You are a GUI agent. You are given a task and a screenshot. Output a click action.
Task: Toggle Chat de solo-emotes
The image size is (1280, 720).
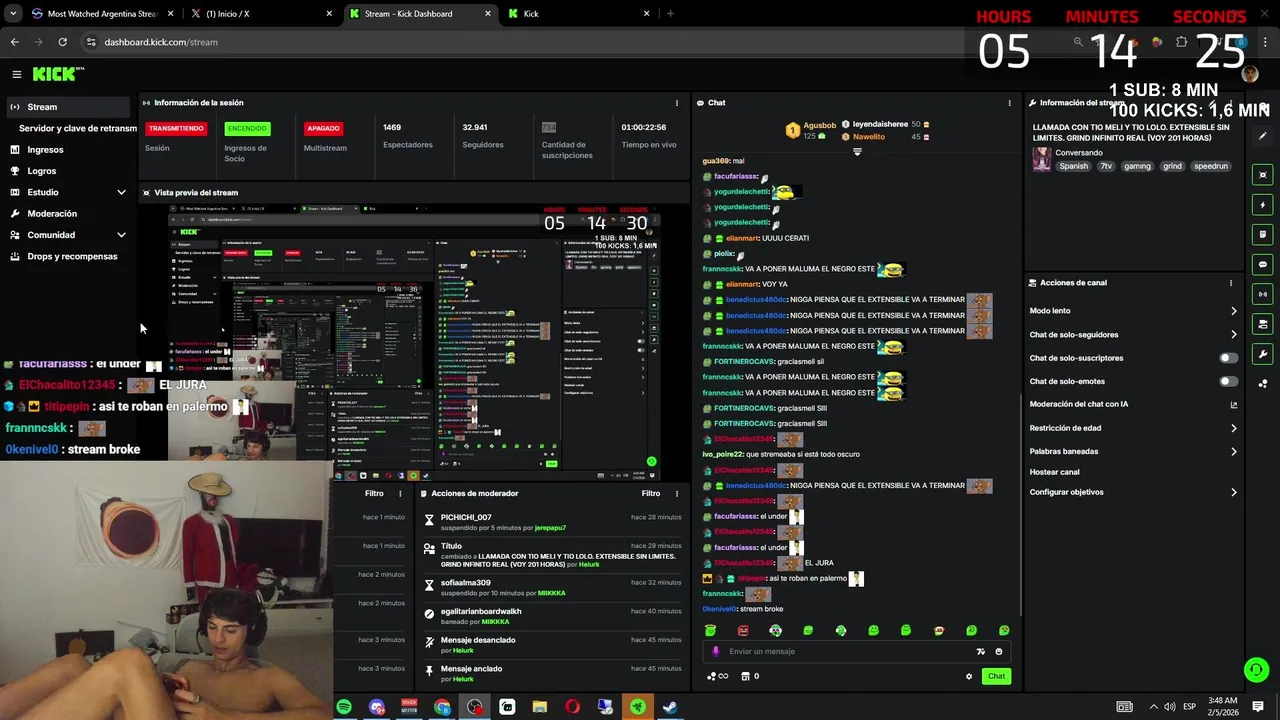pyautogui.click(x=1228, y=381)
